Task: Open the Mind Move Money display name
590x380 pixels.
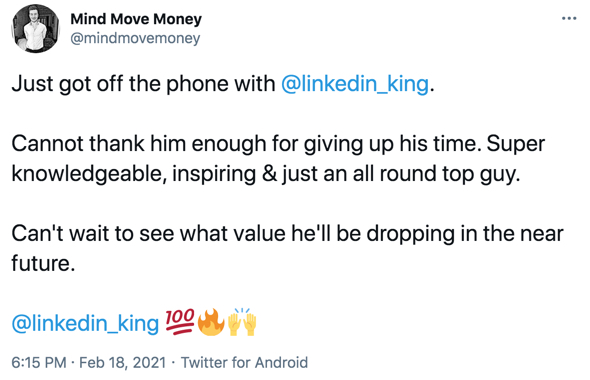Action: [x=136, y=19]
